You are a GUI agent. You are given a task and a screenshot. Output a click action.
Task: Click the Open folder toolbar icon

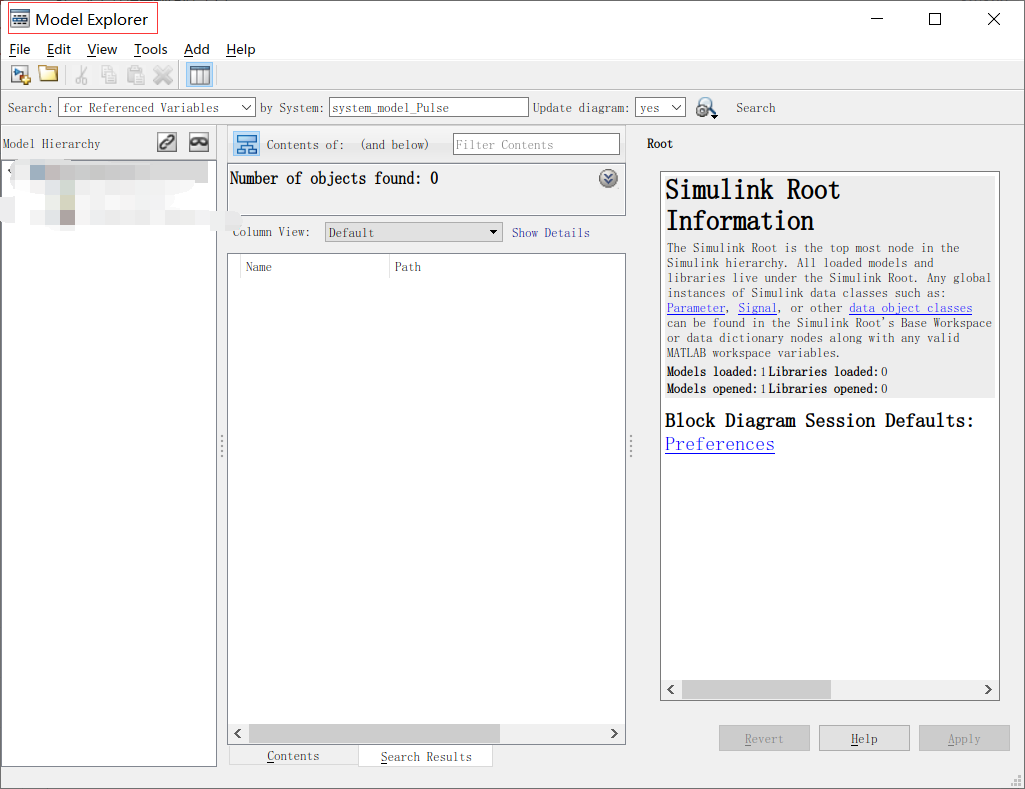coord(48,75)
